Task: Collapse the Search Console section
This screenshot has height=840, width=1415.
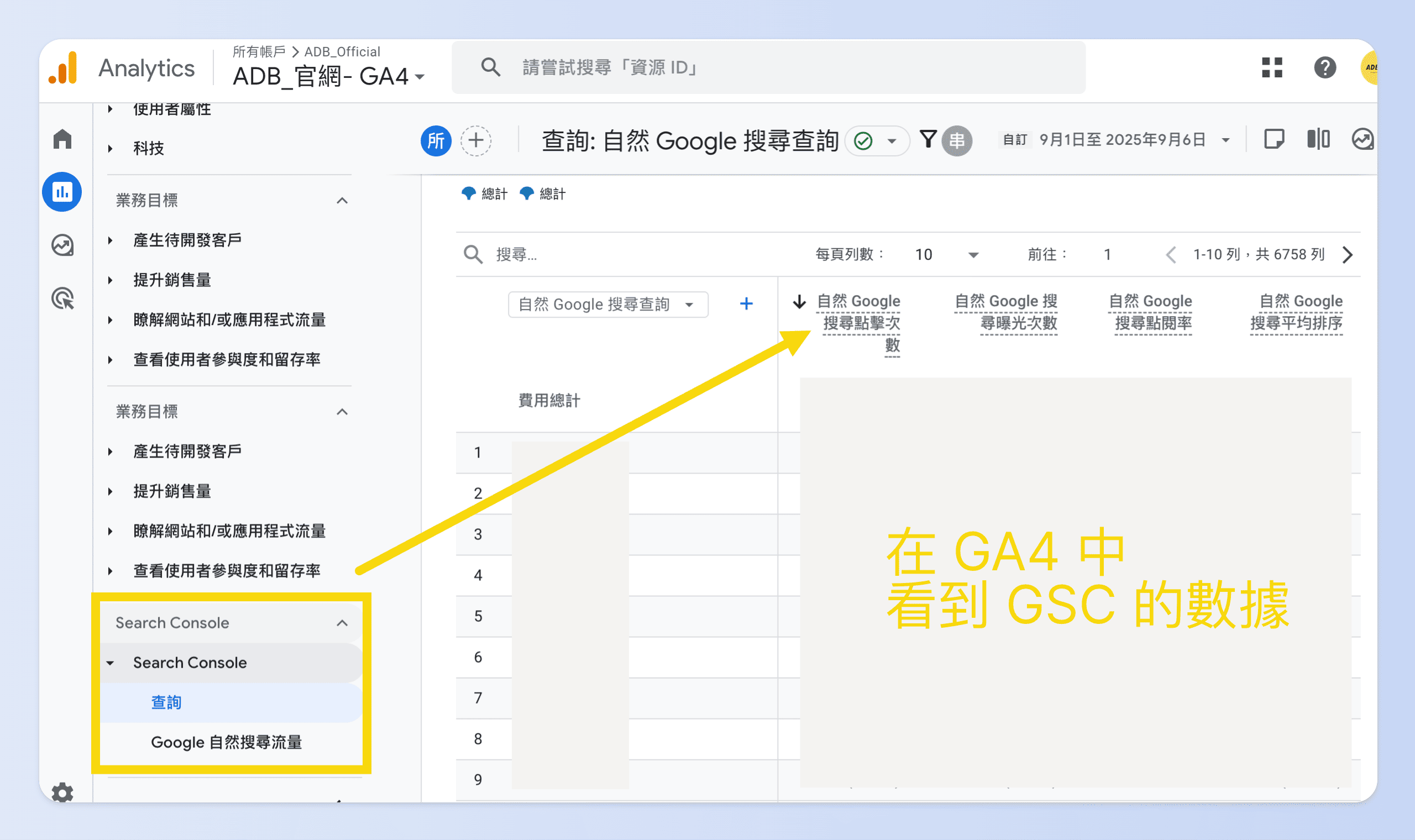Action: click(342, 623)
